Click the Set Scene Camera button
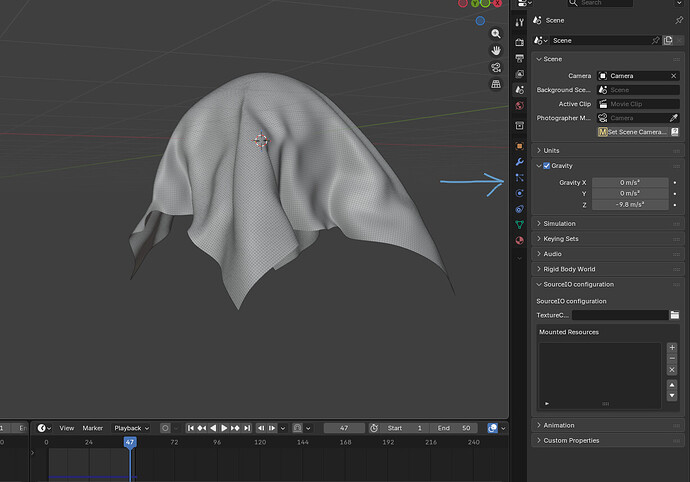 click(x=633, y=132)
